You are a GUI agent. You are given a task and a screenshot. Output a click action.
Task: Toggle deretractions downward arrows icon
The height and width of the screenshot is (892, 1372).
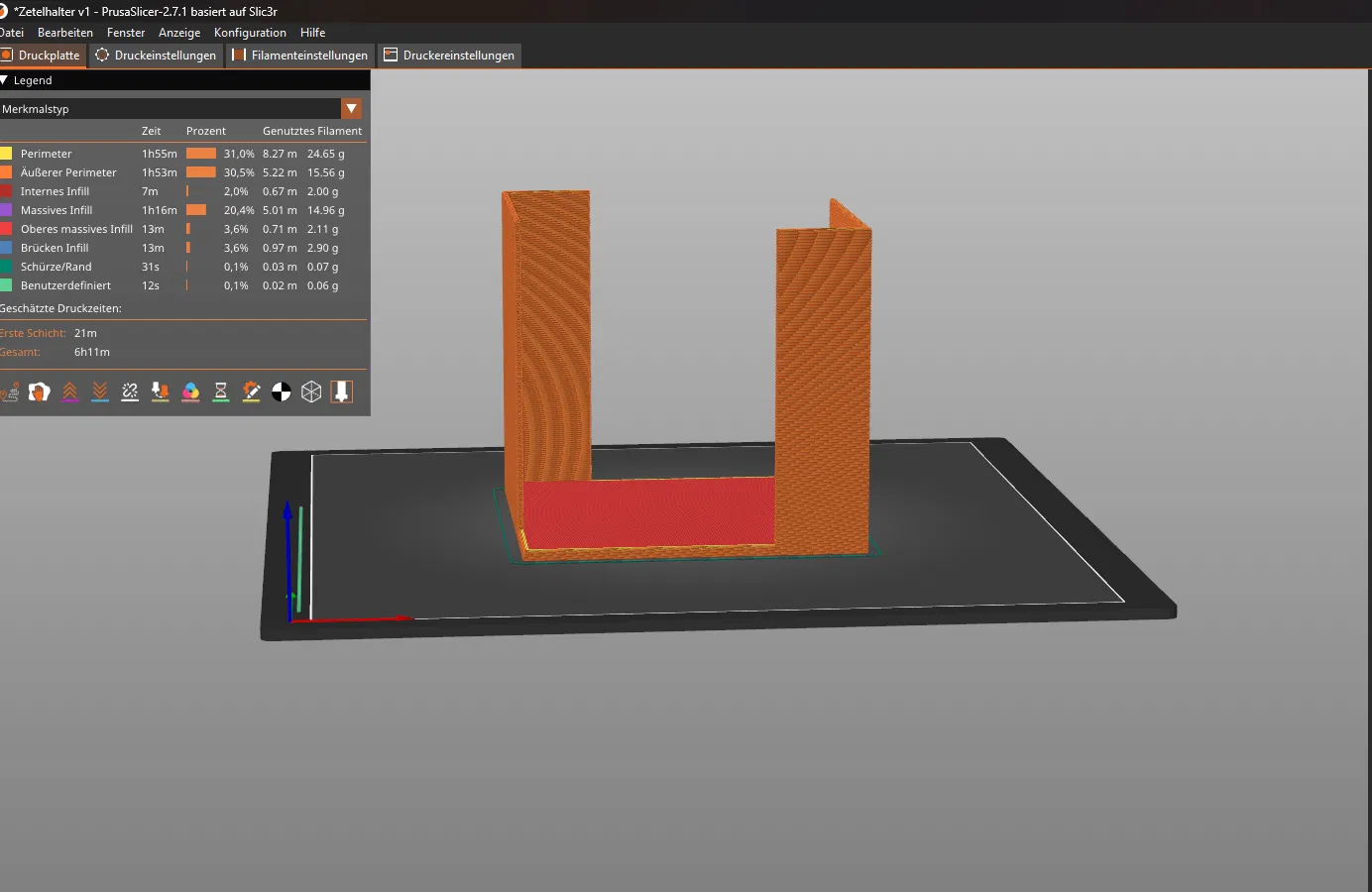(x=100, y=392)
